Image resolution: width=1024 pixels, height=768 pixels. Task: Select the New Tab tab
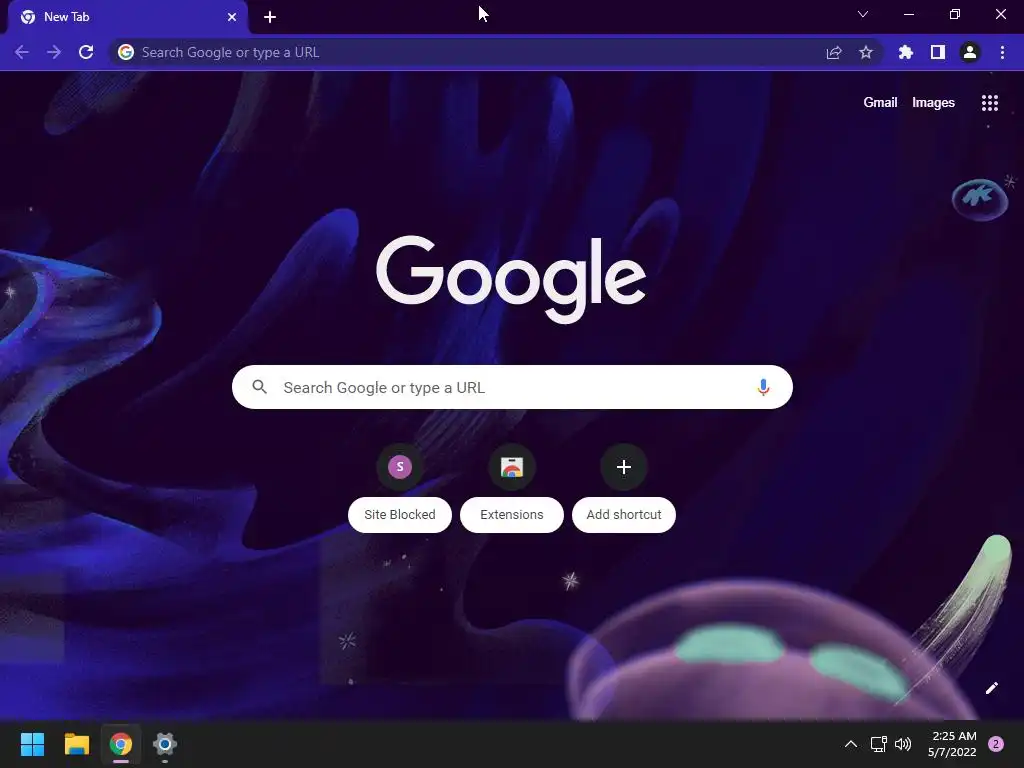pos(128,17)
